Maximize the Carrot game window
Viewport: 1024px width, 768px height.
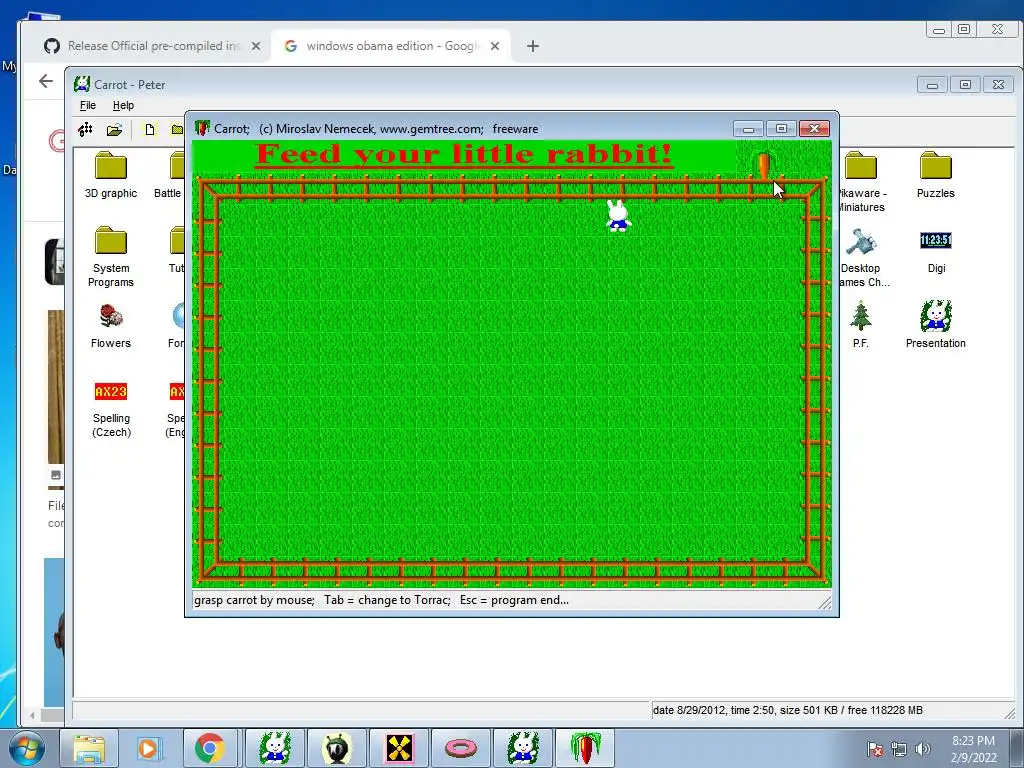(x=781, y=129)
